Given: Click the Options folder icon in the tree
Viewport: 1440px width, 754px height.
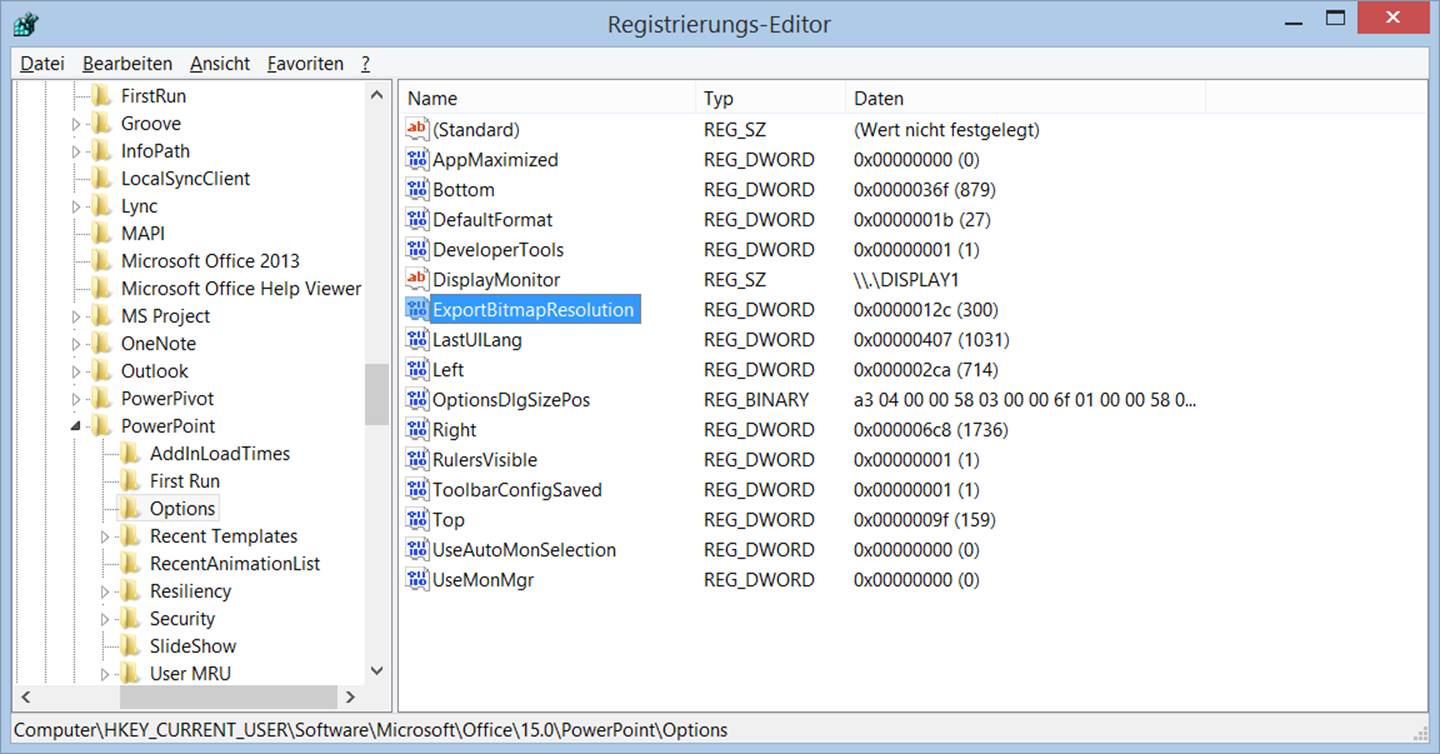Looking at the screenshot, I should (x=130, y=508).
